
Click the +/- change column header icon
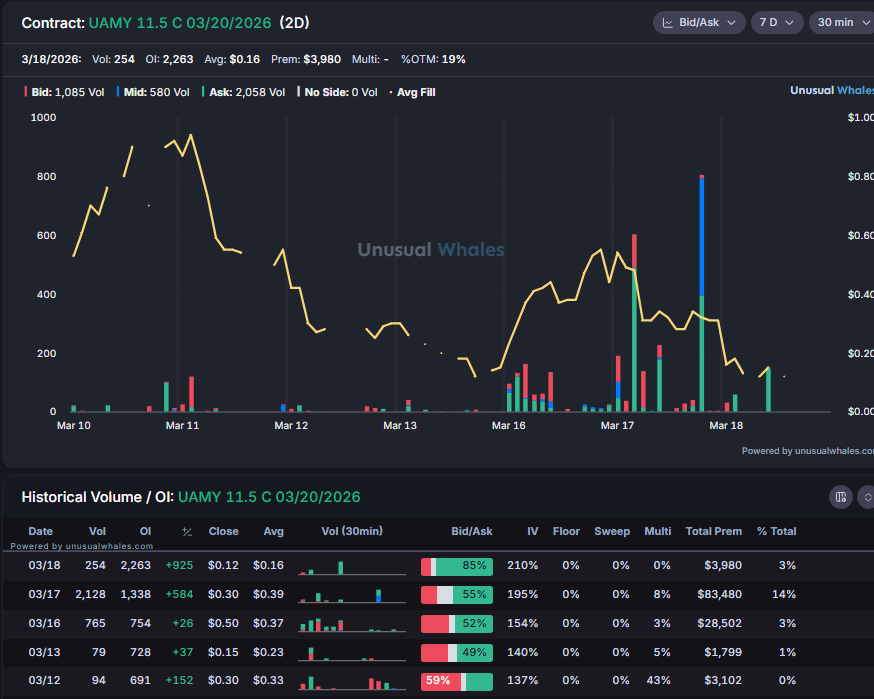coord(187,532)
